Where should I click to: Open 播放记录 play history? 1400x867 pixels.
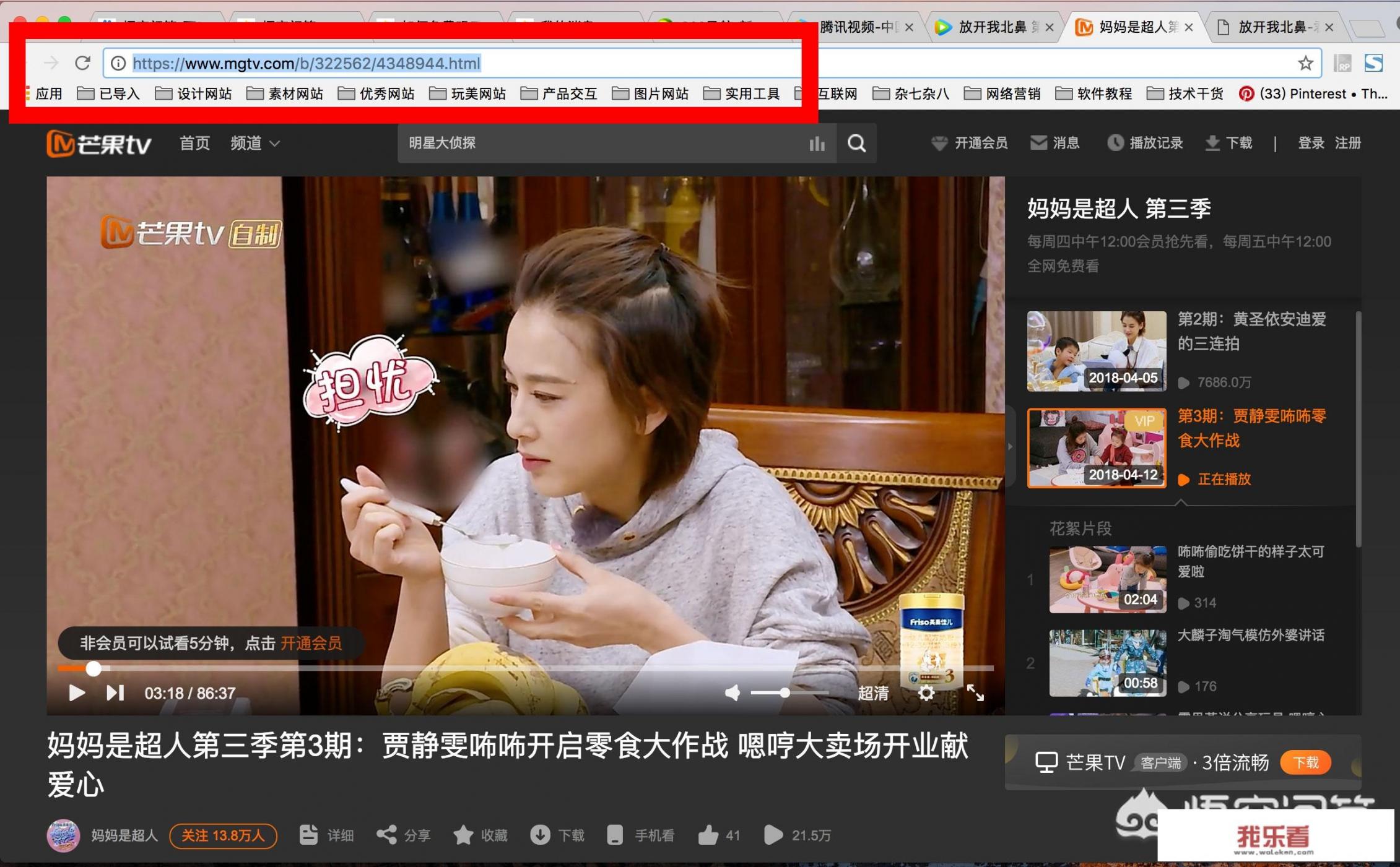[1145, 143]
